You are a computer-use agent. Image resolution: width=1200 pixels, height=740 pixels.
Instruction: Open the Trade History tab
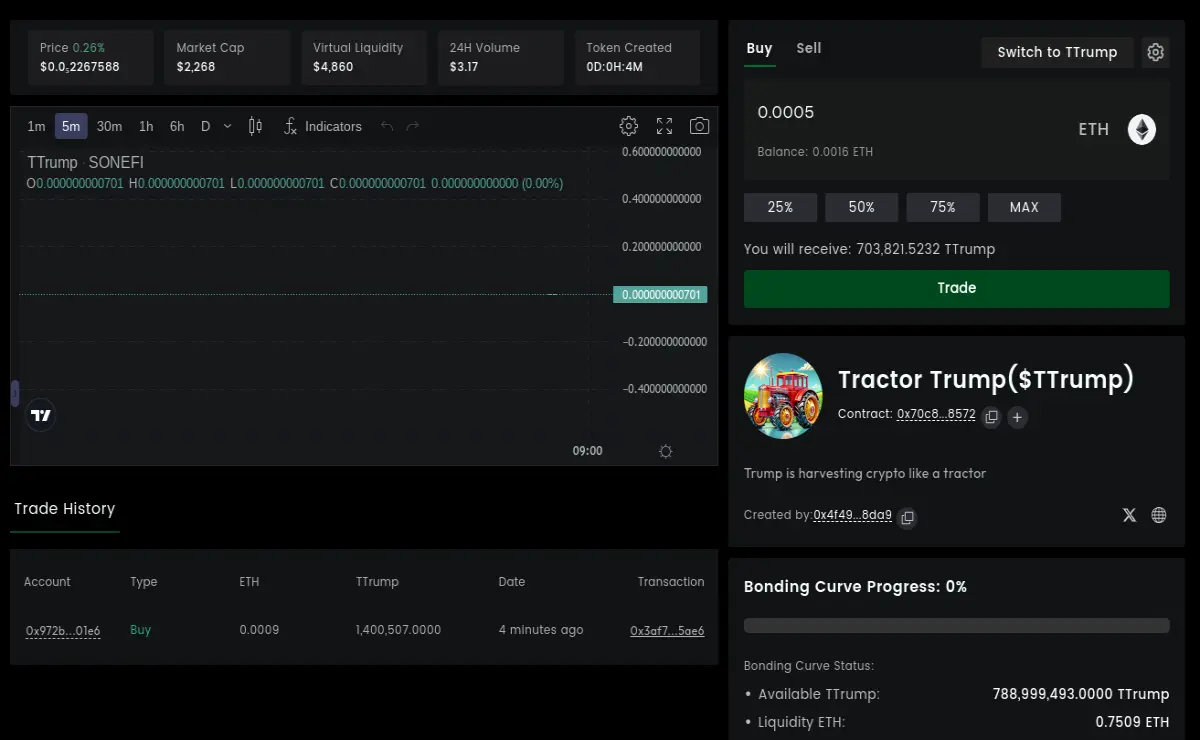pyautogui.click(x=64, y=509)
